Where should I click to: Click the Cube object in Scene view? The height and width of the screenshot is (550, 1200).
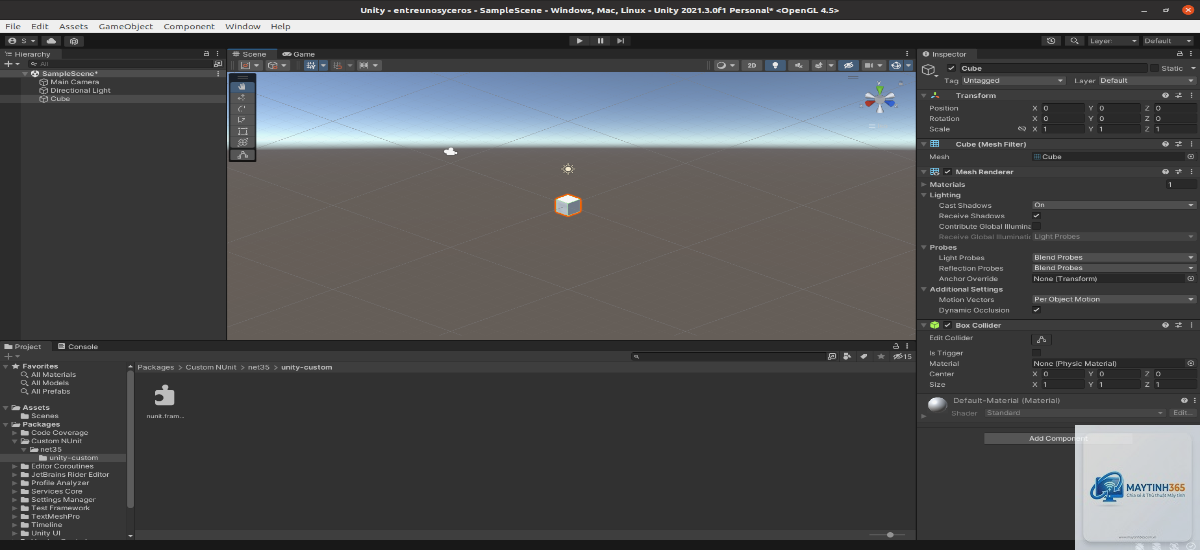(x=568, y=205)
